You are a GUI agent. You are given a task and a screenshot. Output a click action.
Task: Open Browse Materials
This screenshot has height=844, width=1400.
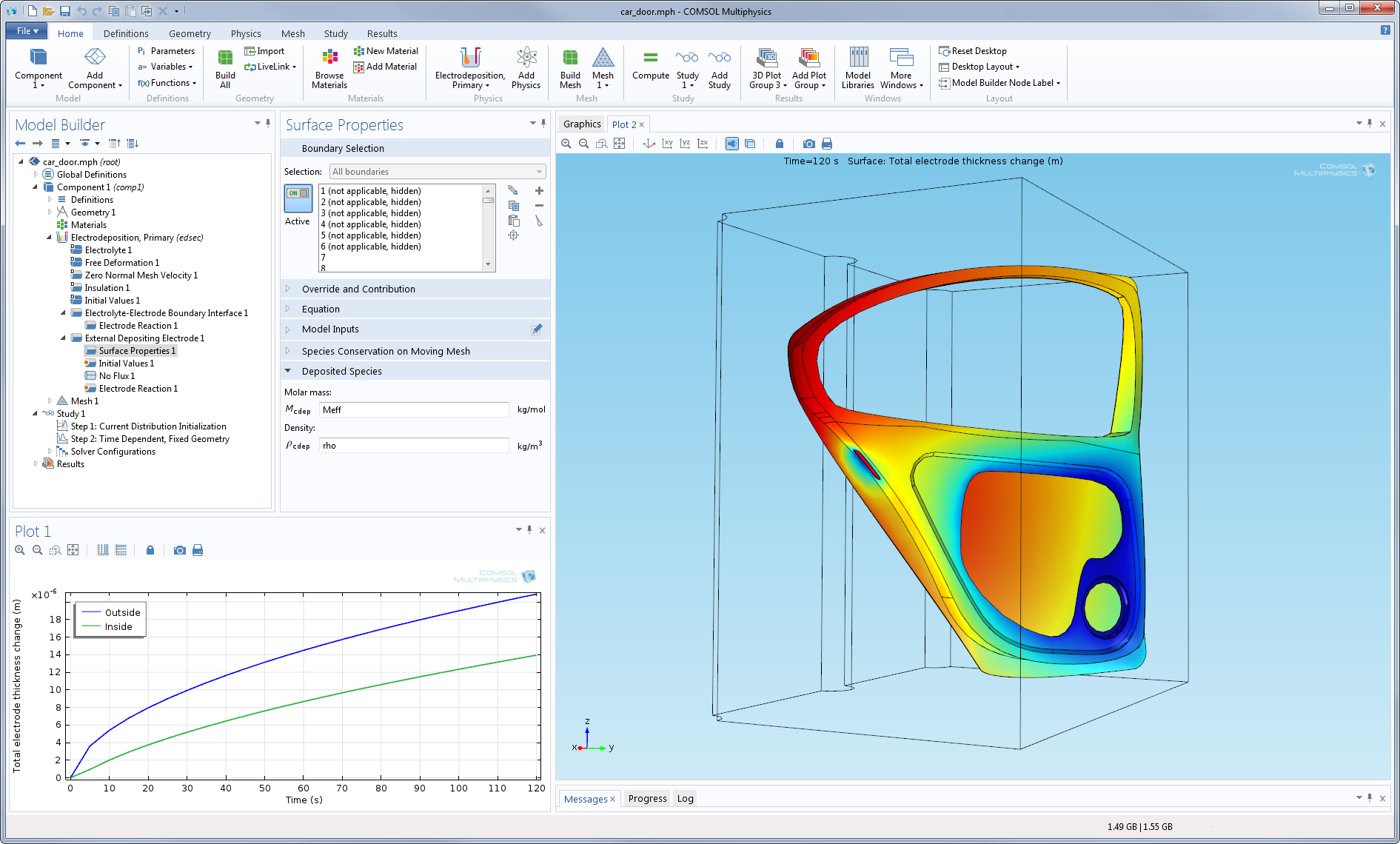tap(329, 68)
